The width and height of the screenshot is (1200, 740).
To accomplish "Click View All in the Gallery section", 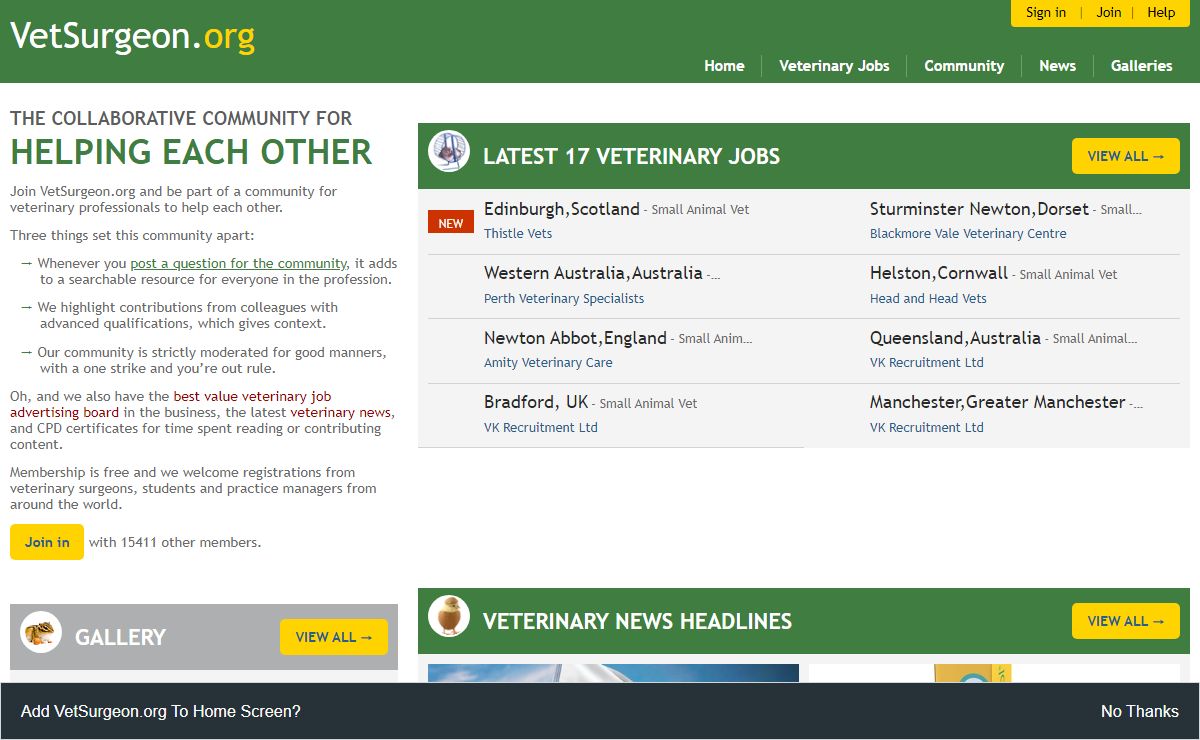I will click(x=334, y=637).
